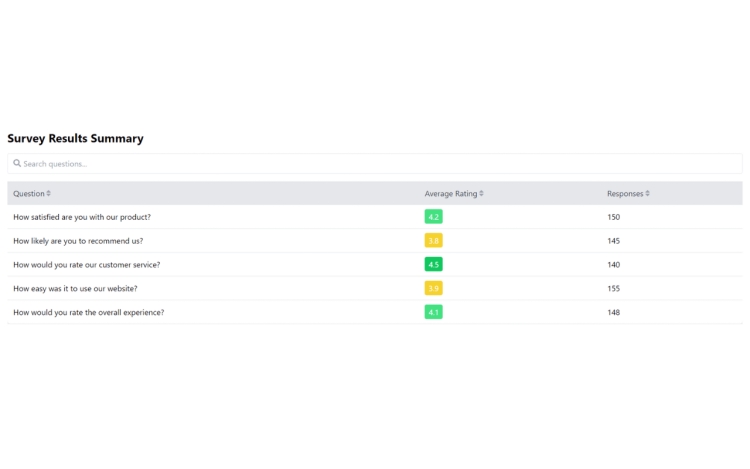750x469 pixels.
Task: Click "How would you rate our customer service?"
Action: (87, 265)
